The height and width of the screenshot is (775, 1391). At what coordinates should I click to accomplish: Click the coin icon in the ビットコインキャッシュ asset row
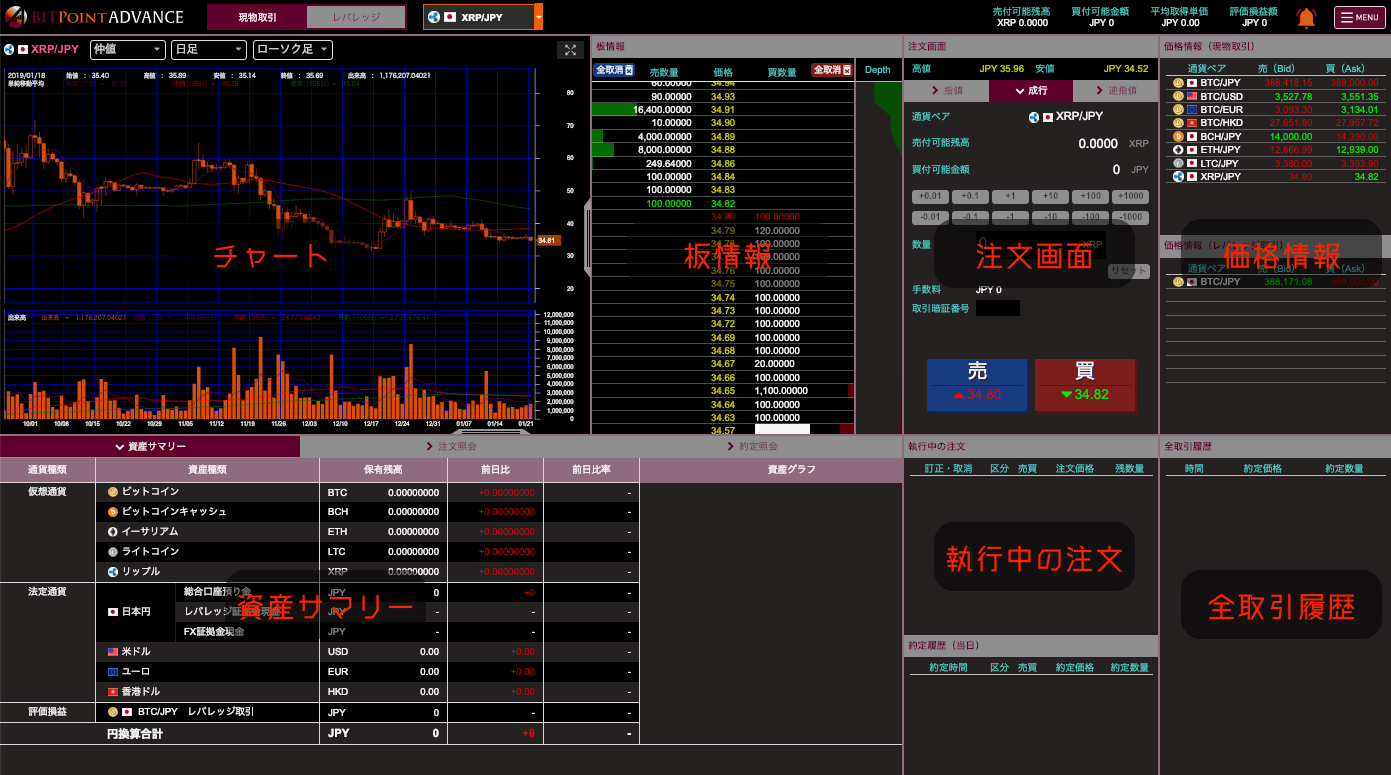pyautogui.click(x=113, y=512)
